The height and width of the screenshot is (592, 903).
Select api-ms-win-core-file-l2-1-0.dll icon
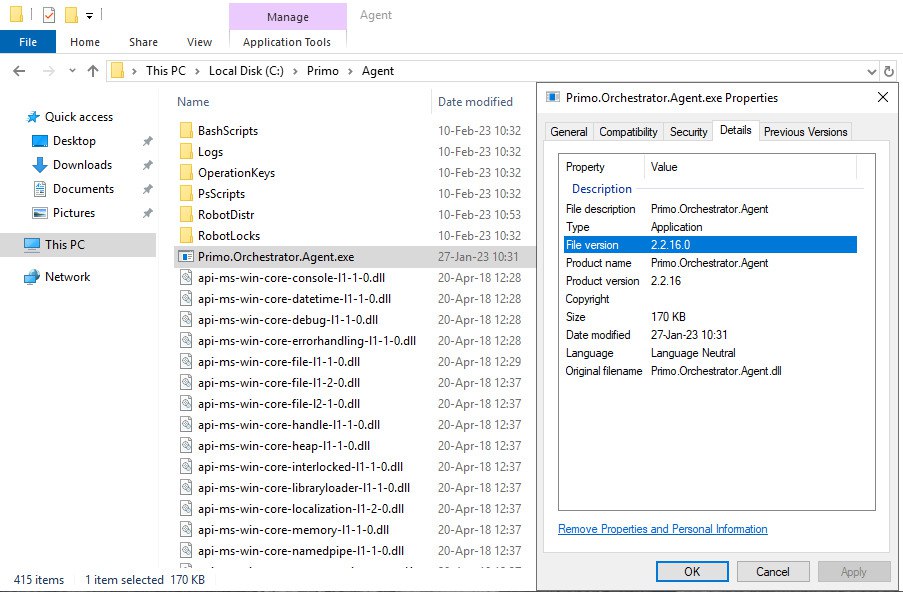pyautogui.click(x=186, y=404)
